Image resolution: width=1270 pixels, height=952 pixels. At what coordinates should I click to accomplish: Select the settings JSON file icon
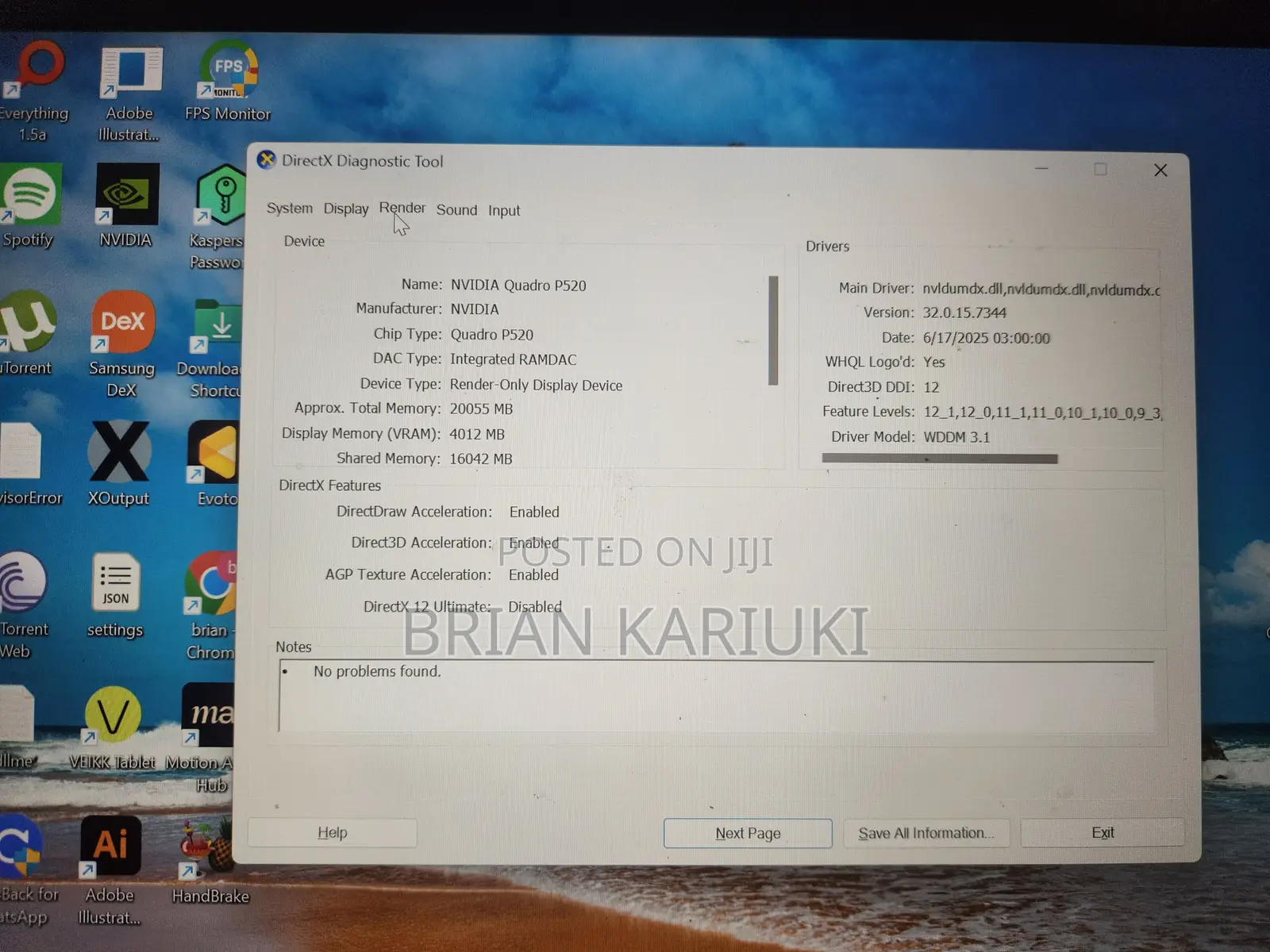click(x=116, y=597)
